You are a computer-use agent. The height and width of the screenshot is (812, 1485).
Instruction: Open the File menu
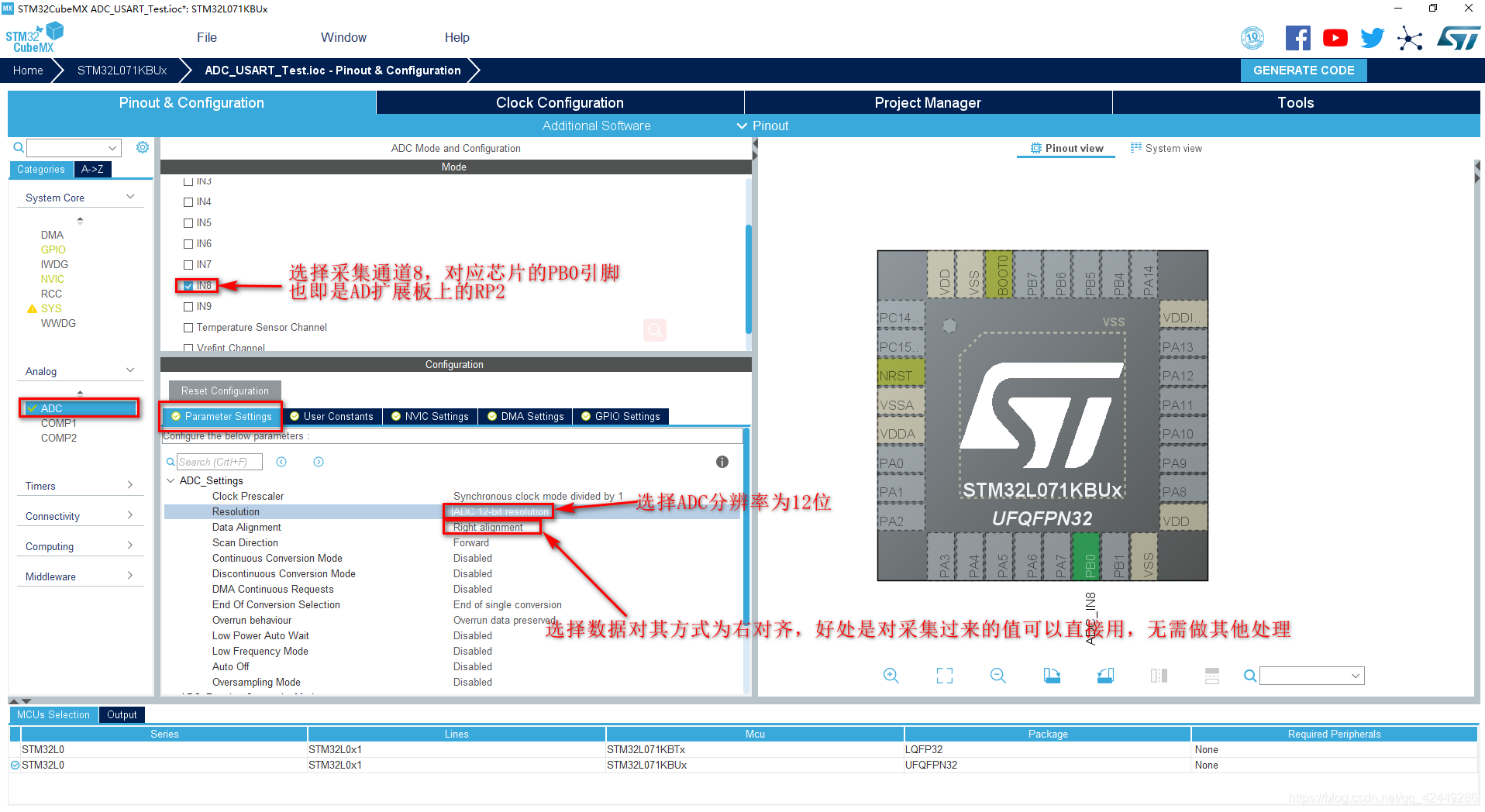207,37
